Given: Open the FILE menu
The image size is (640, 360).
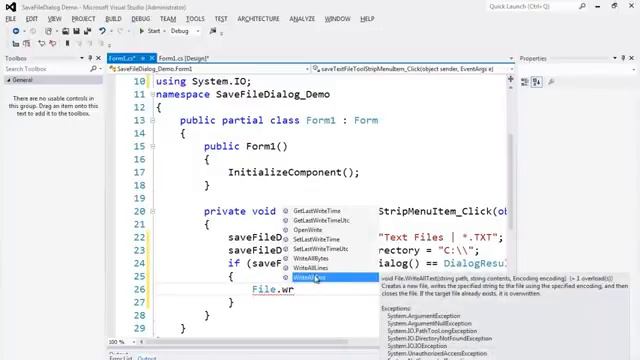Looking at the screenshot, I should pyautogui.click(x=11, y=19).
